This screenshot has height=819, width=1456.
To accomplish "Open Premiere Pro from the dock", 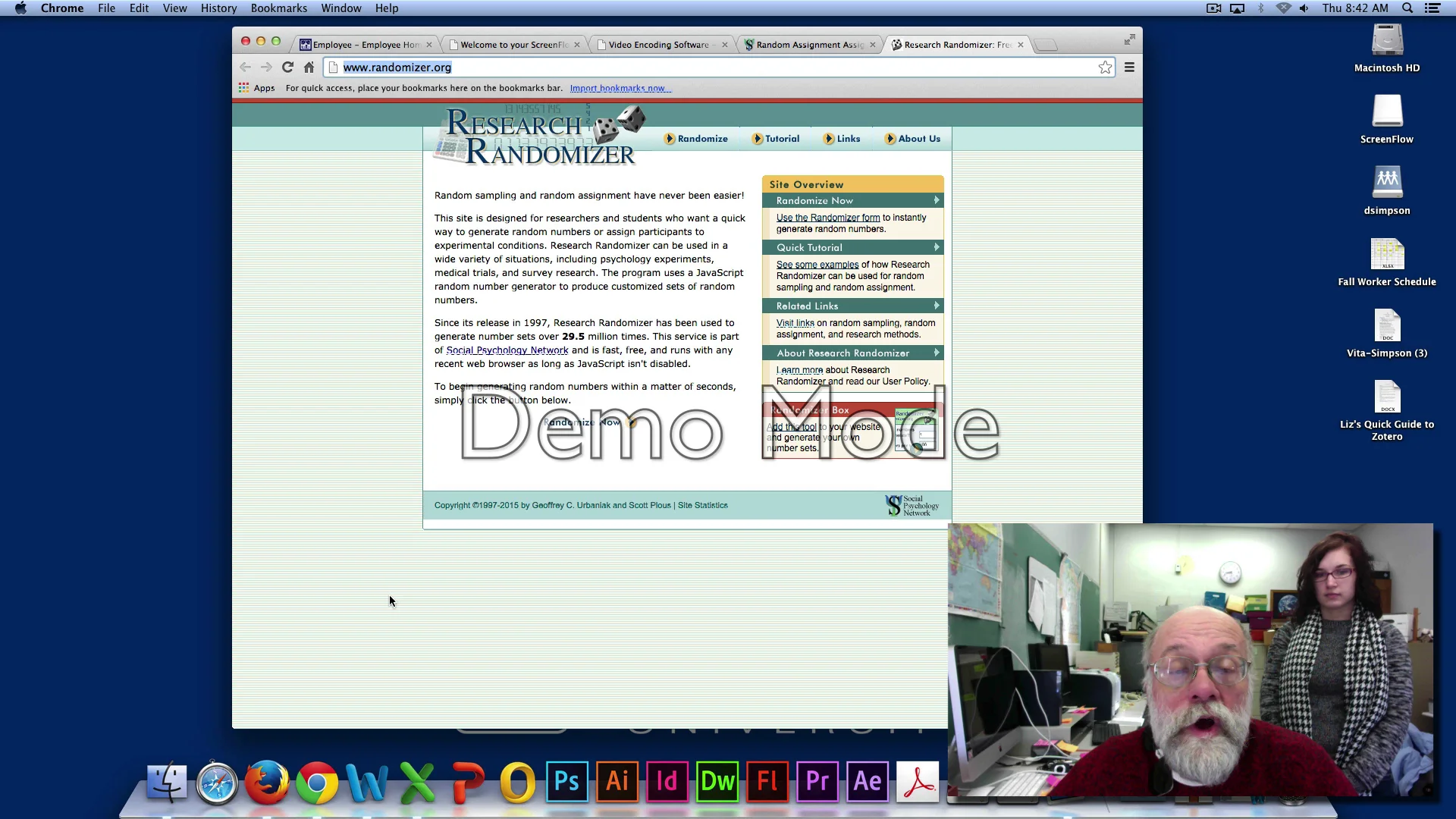I will 817,781.
